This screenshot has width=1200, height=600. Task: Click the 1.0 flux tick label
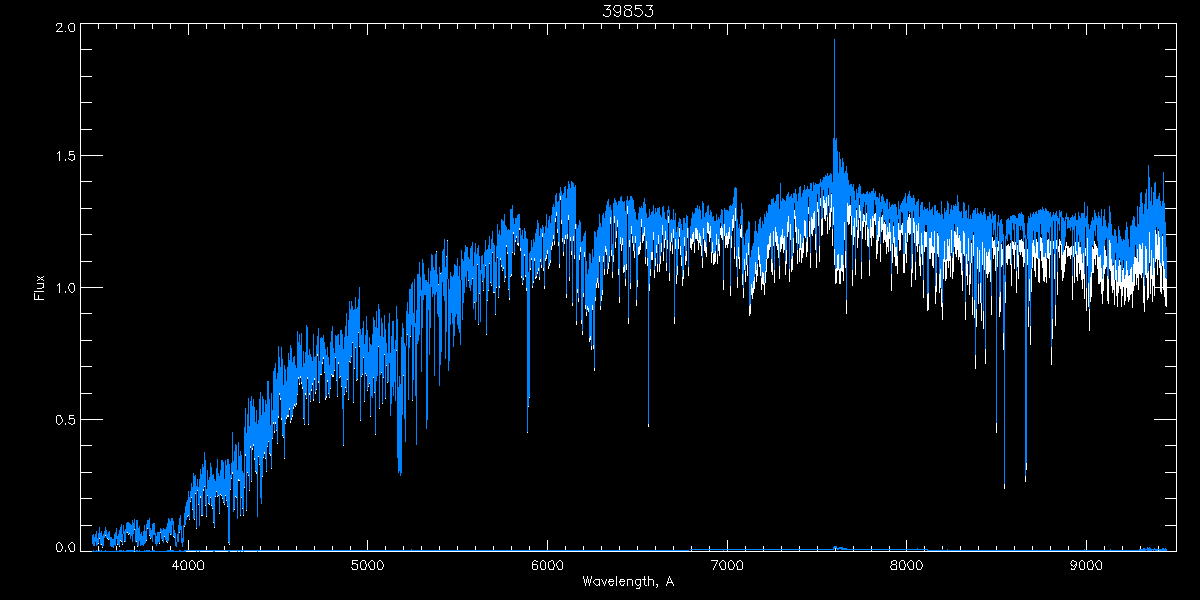tap(66, 288)
